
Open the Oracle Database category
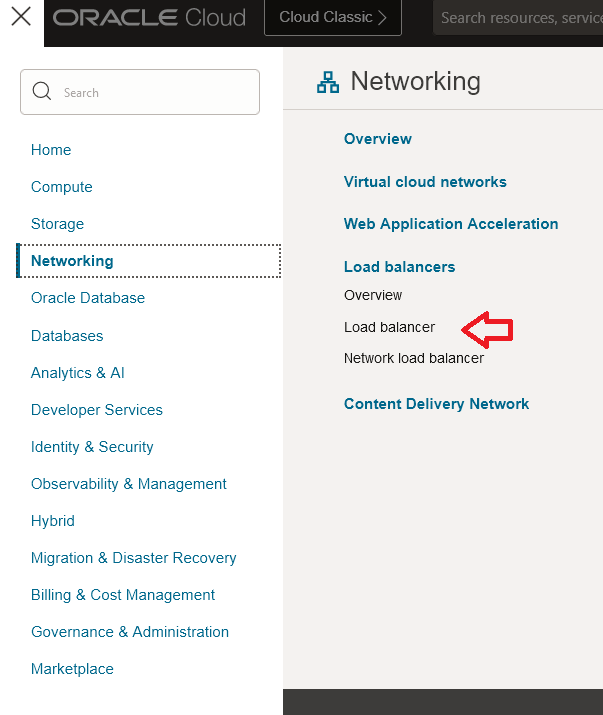click(88, 298)
